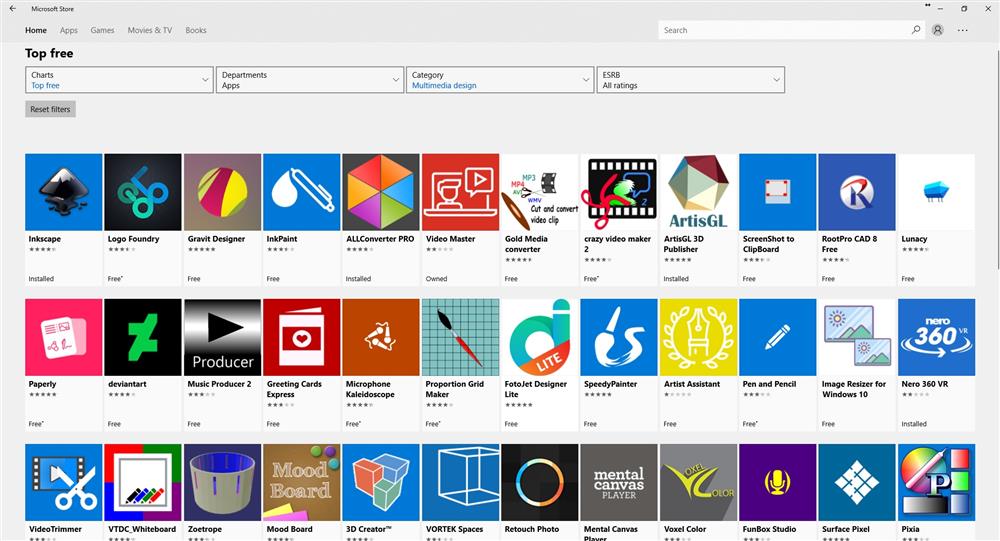Open the Pen and Pencil icon

pos(777,337)
